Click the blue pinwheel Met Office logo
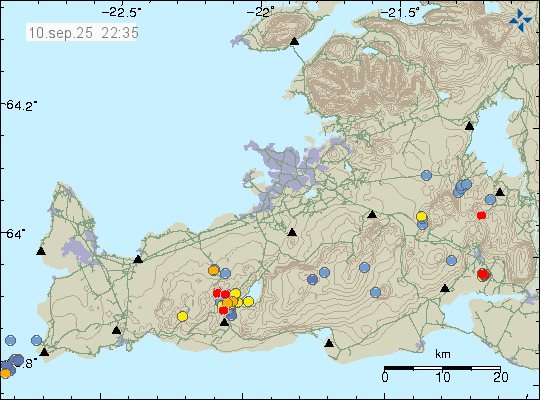540x400 pixels. pyautogui.click(x=520, y=21)
